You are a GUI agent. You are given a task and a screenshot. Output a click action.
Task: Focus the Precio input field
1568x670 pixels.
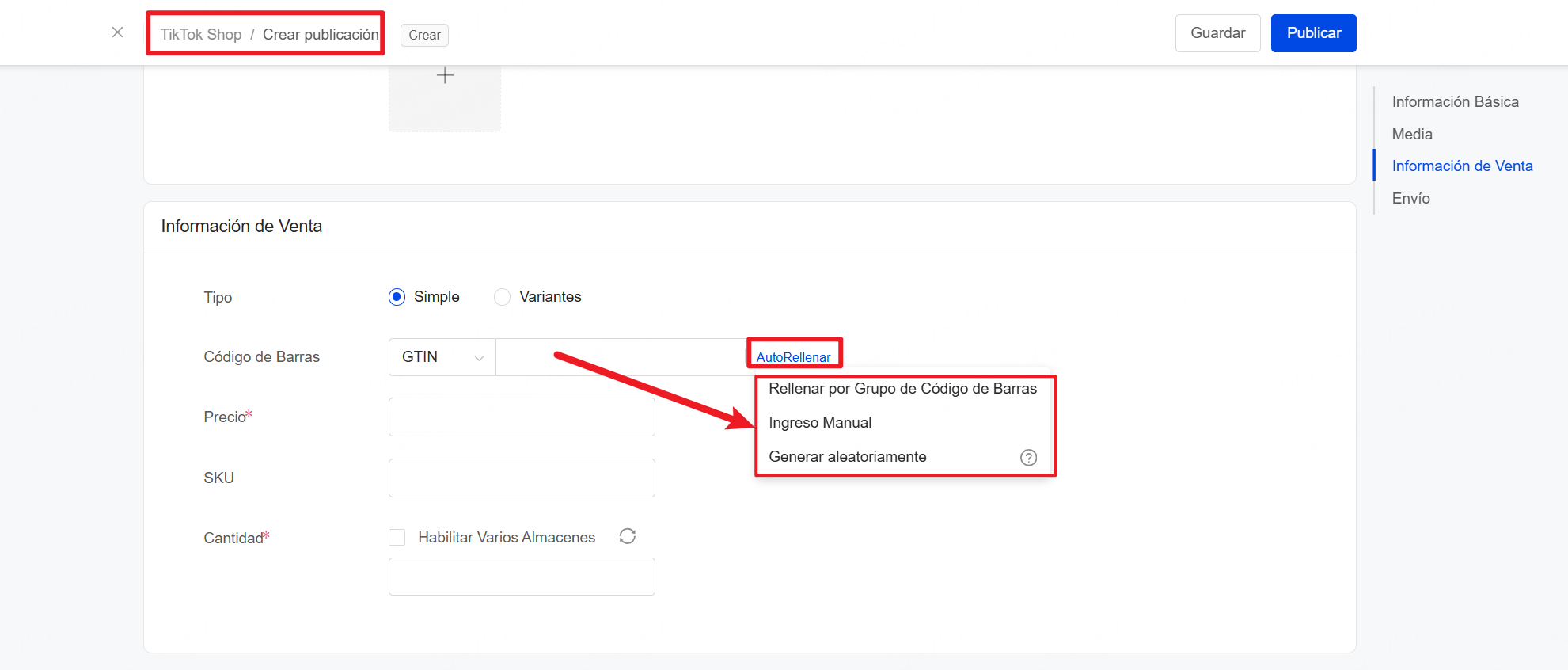coord(522,417)
